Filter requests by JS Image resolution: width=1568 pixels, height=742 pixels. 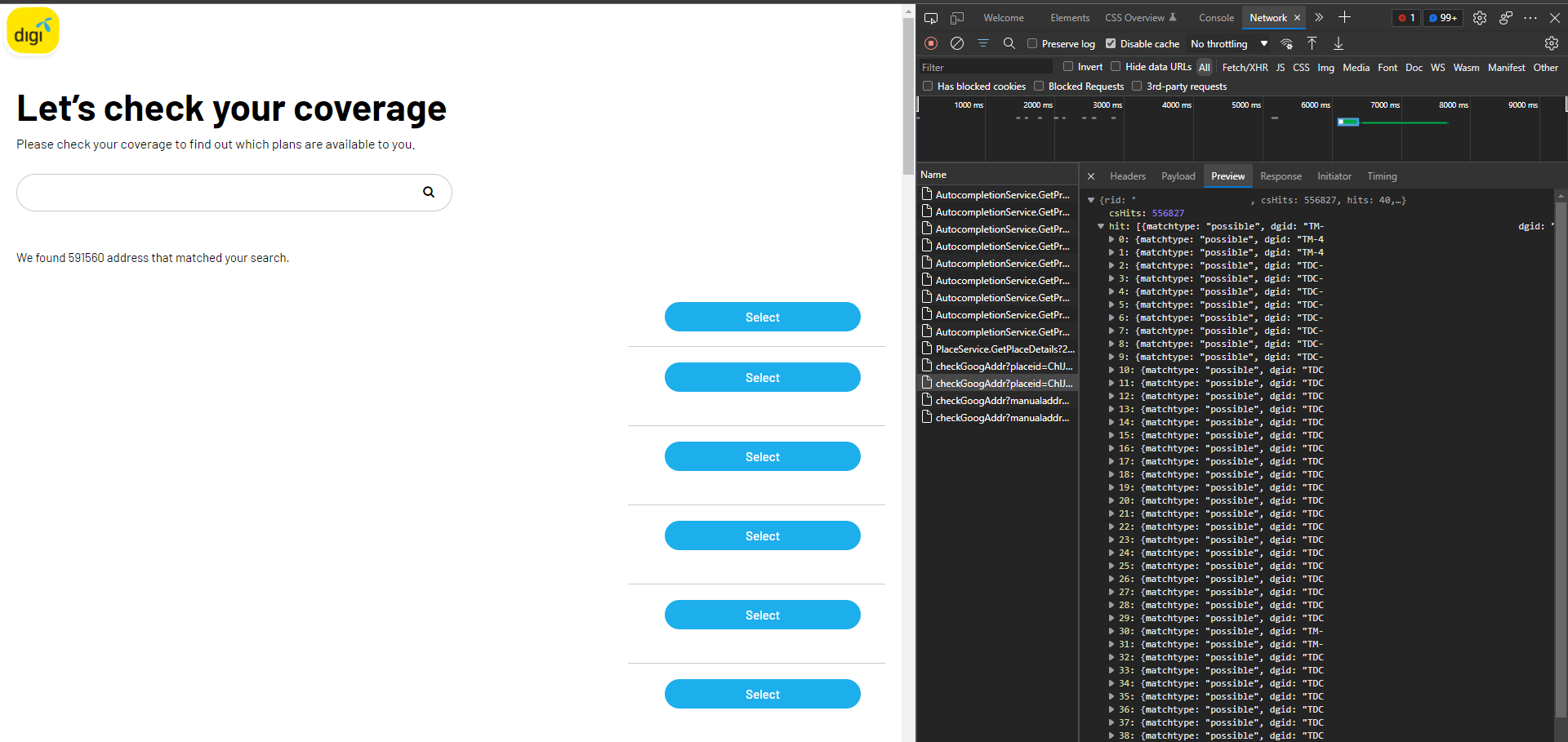[x=1281, y=68]
